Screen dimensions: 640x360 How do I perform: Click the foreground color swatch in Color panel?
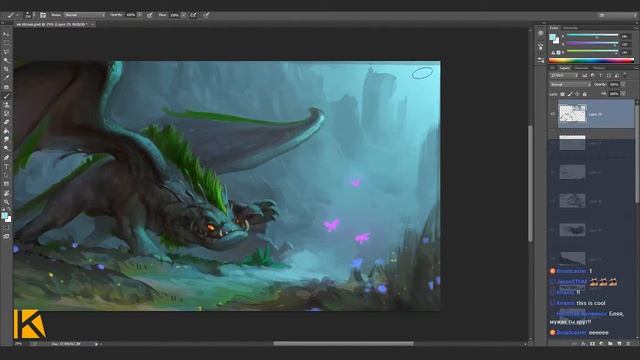pyautogui.click(x=552, y=38)
